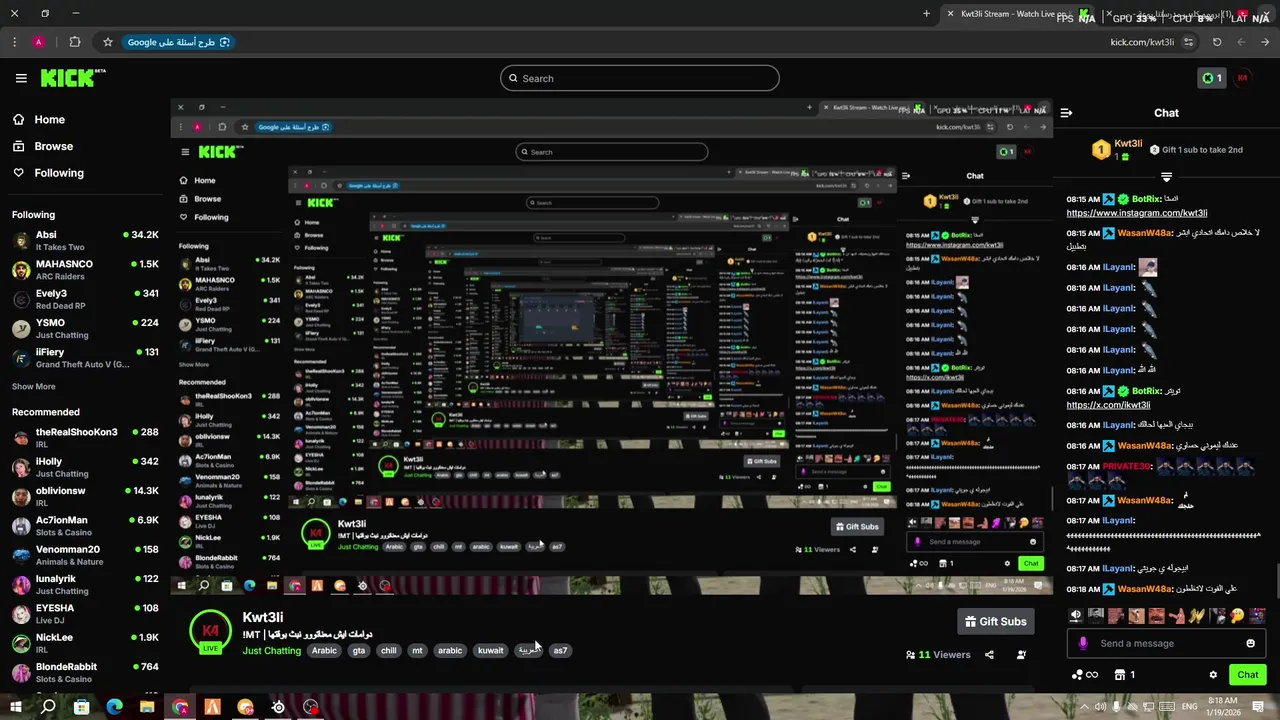Image resolution: width=1280 pixels, height=720 pixels.
Task: Expand the gift leaderboard chevron
Action: pyautogui.click(x=1166, y=177)
